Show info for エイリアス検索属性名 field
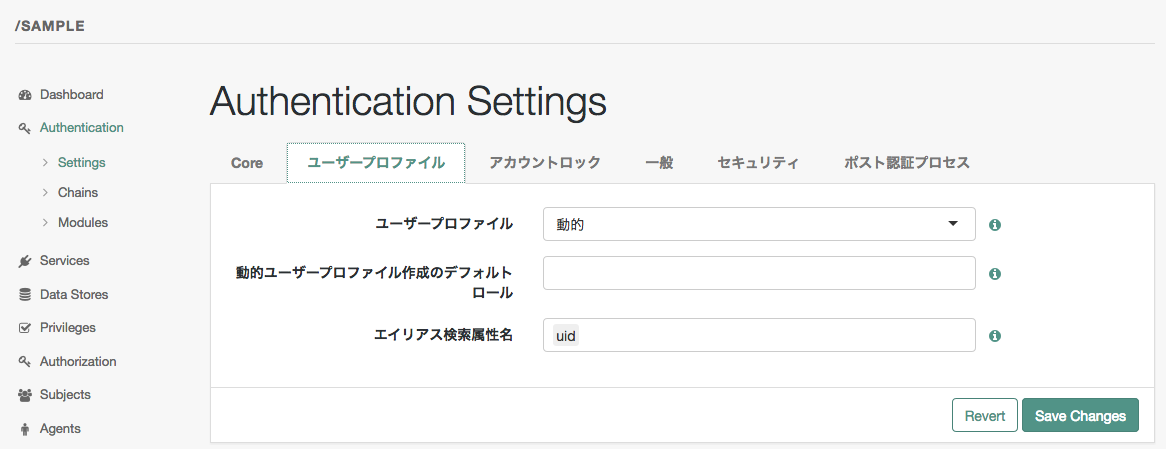 tap(995, 336)
